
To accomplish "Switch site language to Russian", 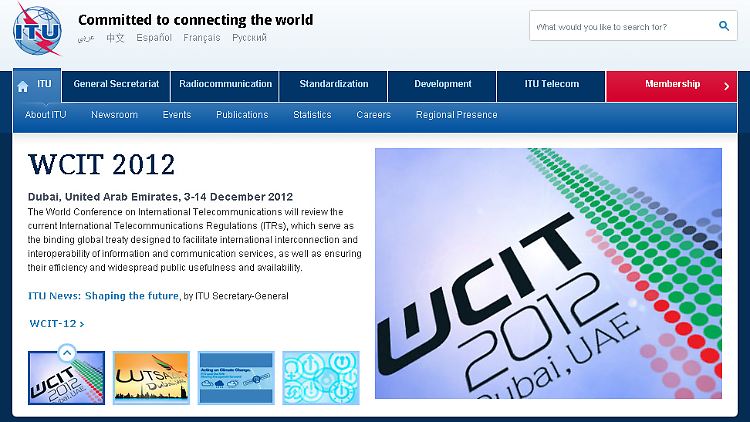I will 249,38.
